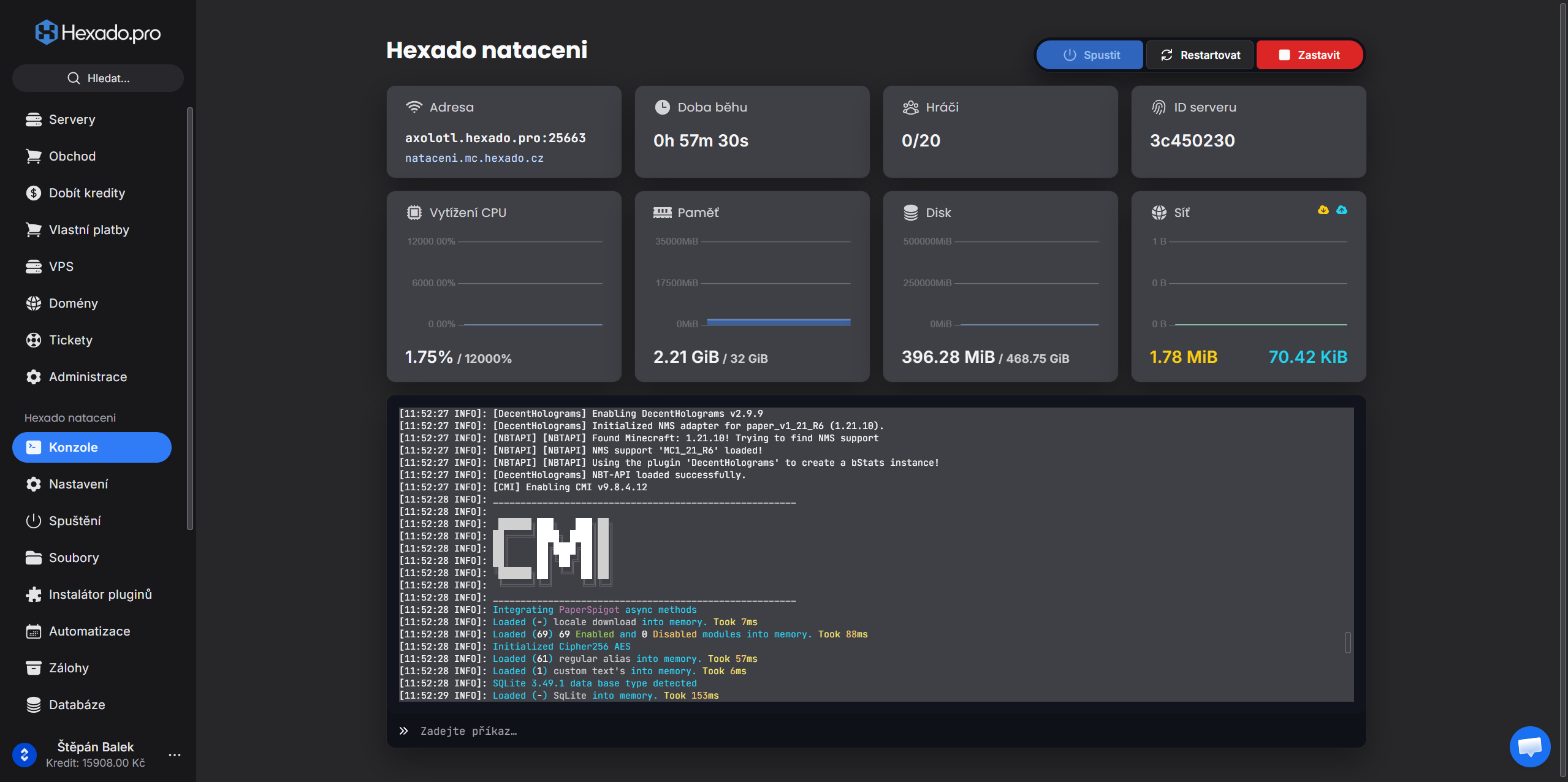Click Restartovat to restart server

click(1200, 55)
